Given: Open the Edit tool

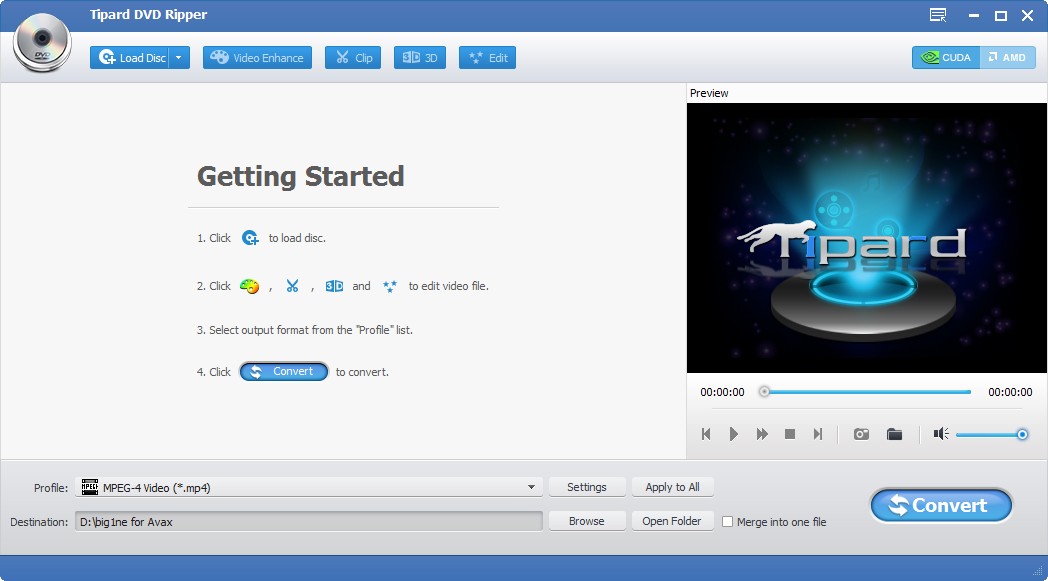Looking at the screenshot, I should pos(487,57).
